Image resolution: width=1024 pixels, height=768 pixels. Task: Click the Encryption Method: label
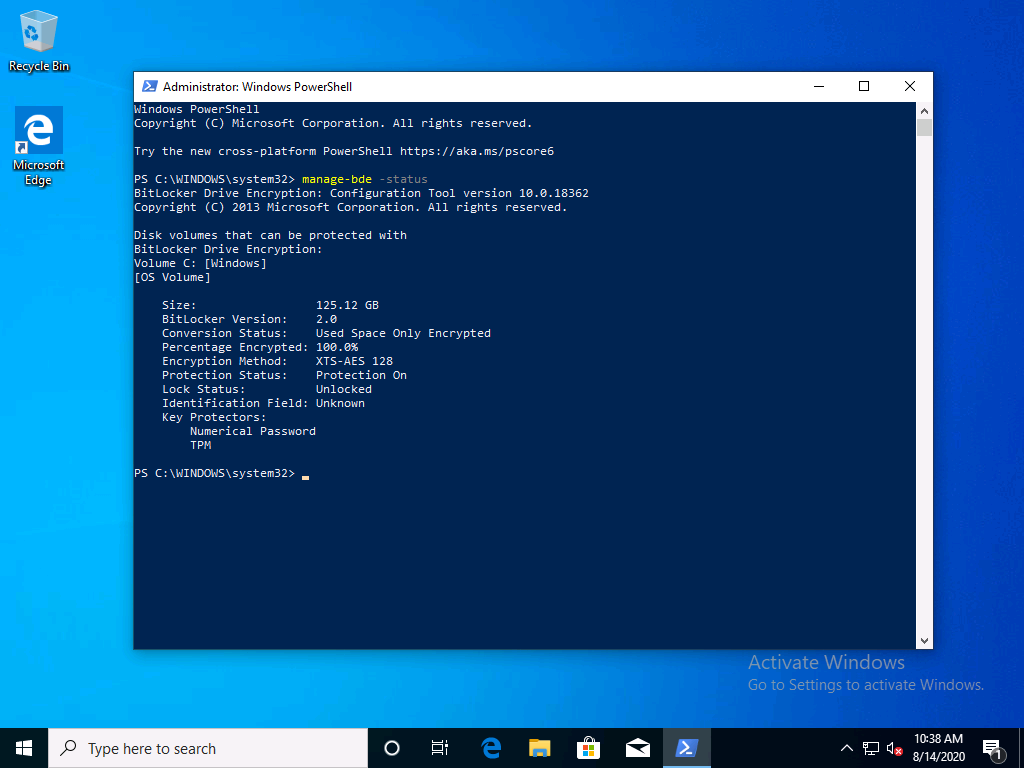(x=225, y=361)
